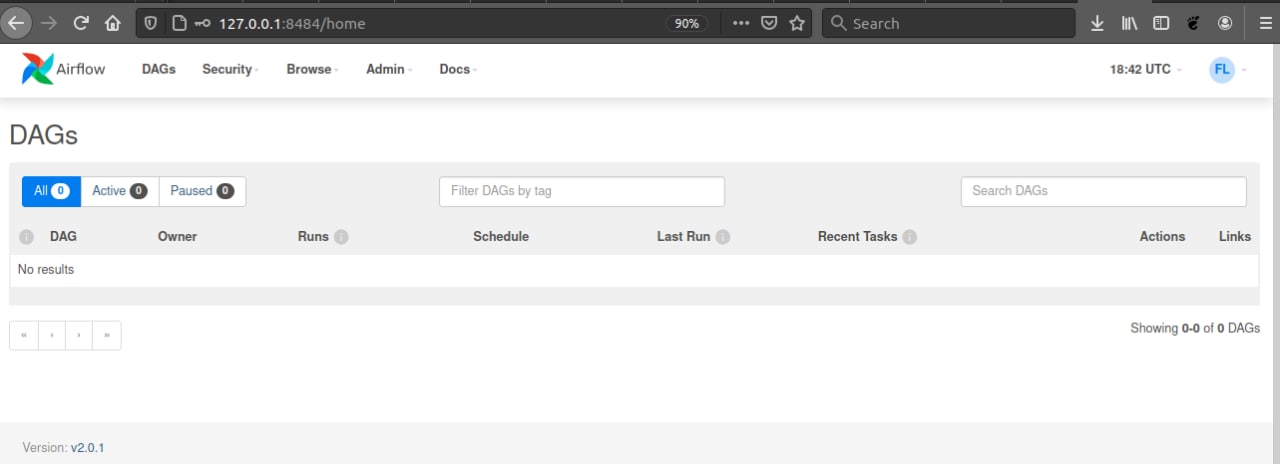This screenshot has height=464, width=1280.
Task: Click the Links column header
Action: (1235, 237)
